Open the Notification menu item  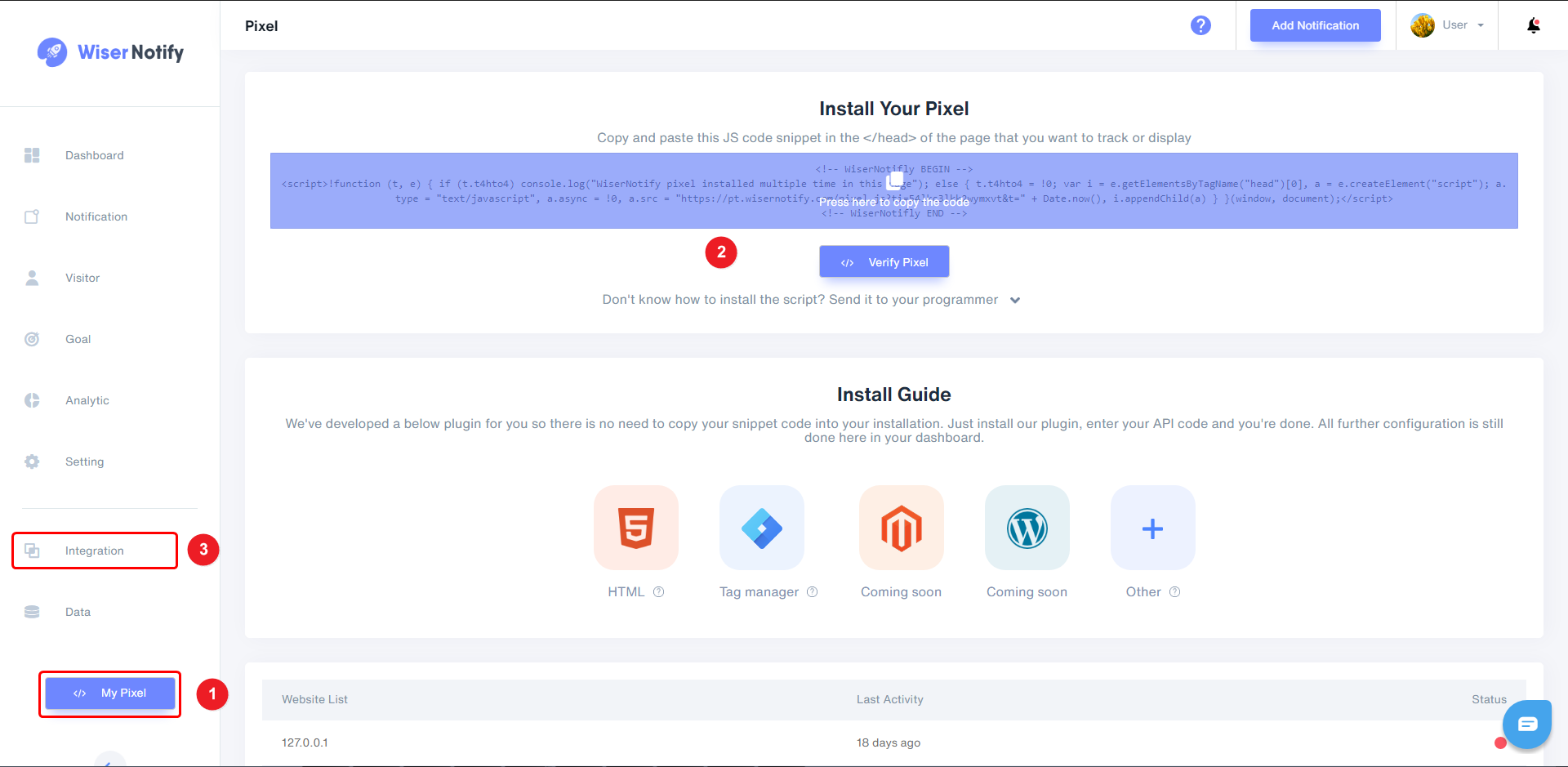96,216
